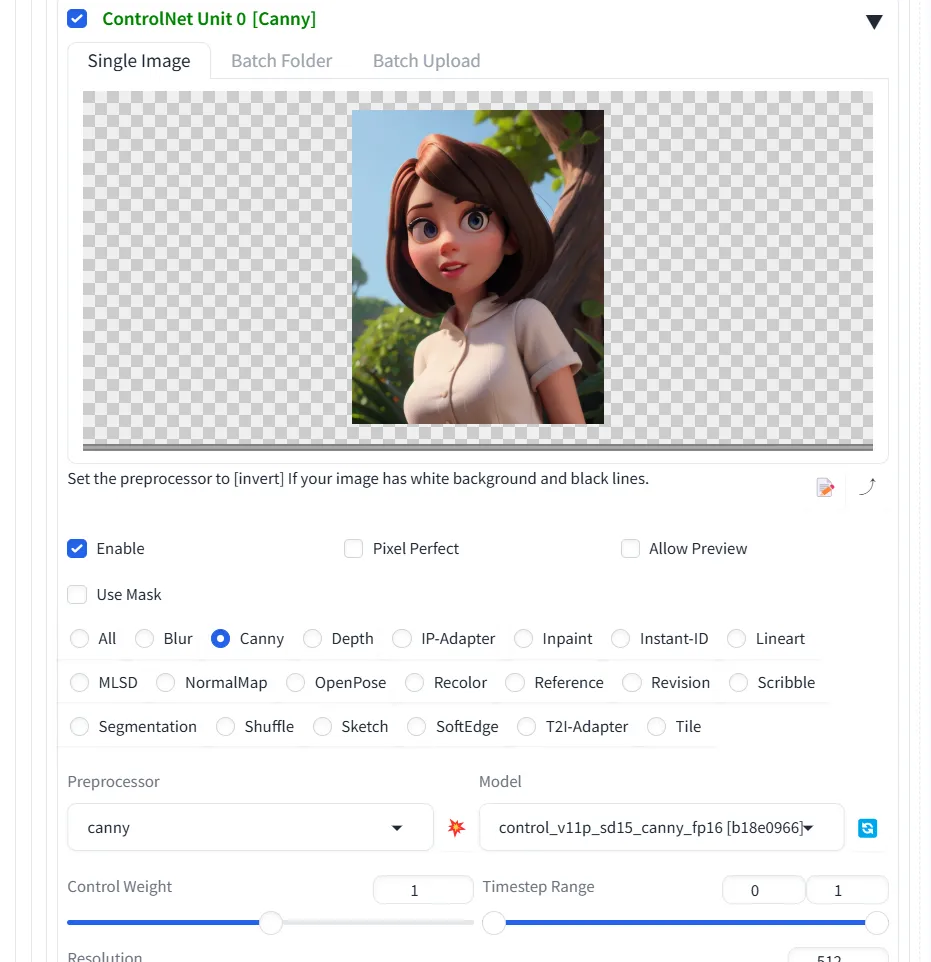Run the preprocessor with the explosion icon
The image size is (931, 962).
click(x=455, y=827)
